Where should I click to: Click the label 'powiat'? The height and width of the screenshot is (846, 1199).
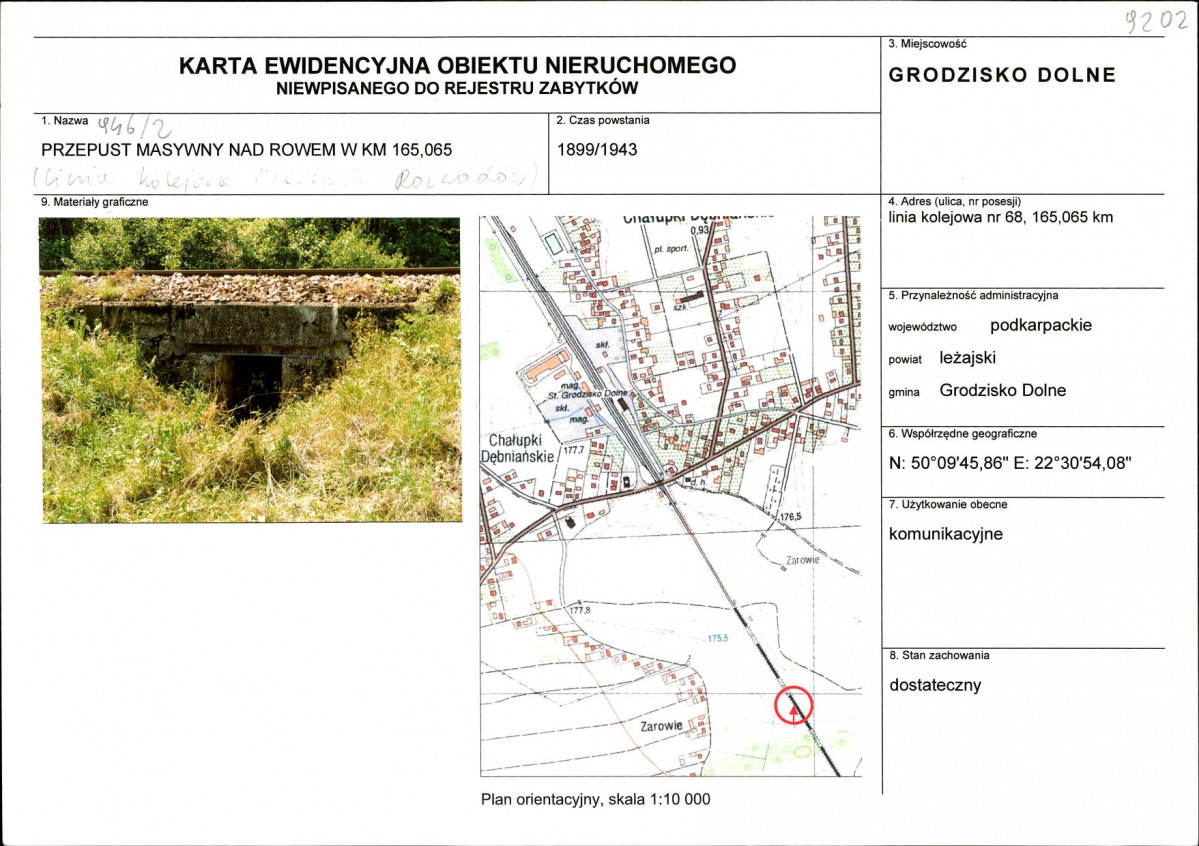pos(905,360)
